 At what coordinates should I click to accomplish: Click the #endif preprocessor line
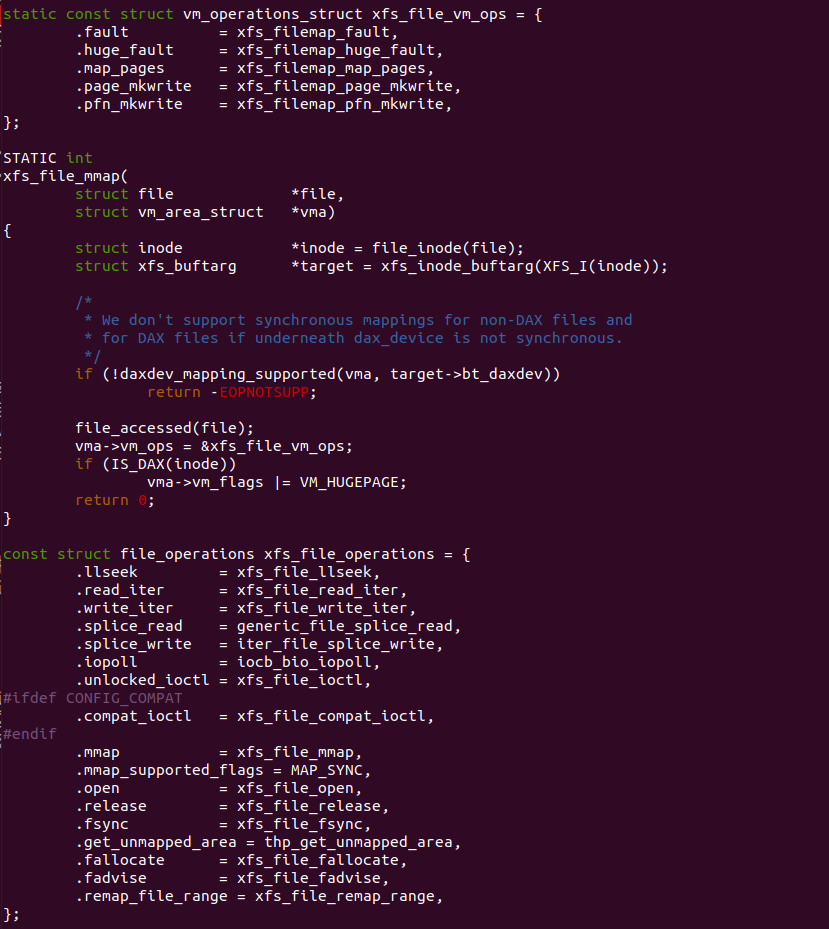(30, 734)
